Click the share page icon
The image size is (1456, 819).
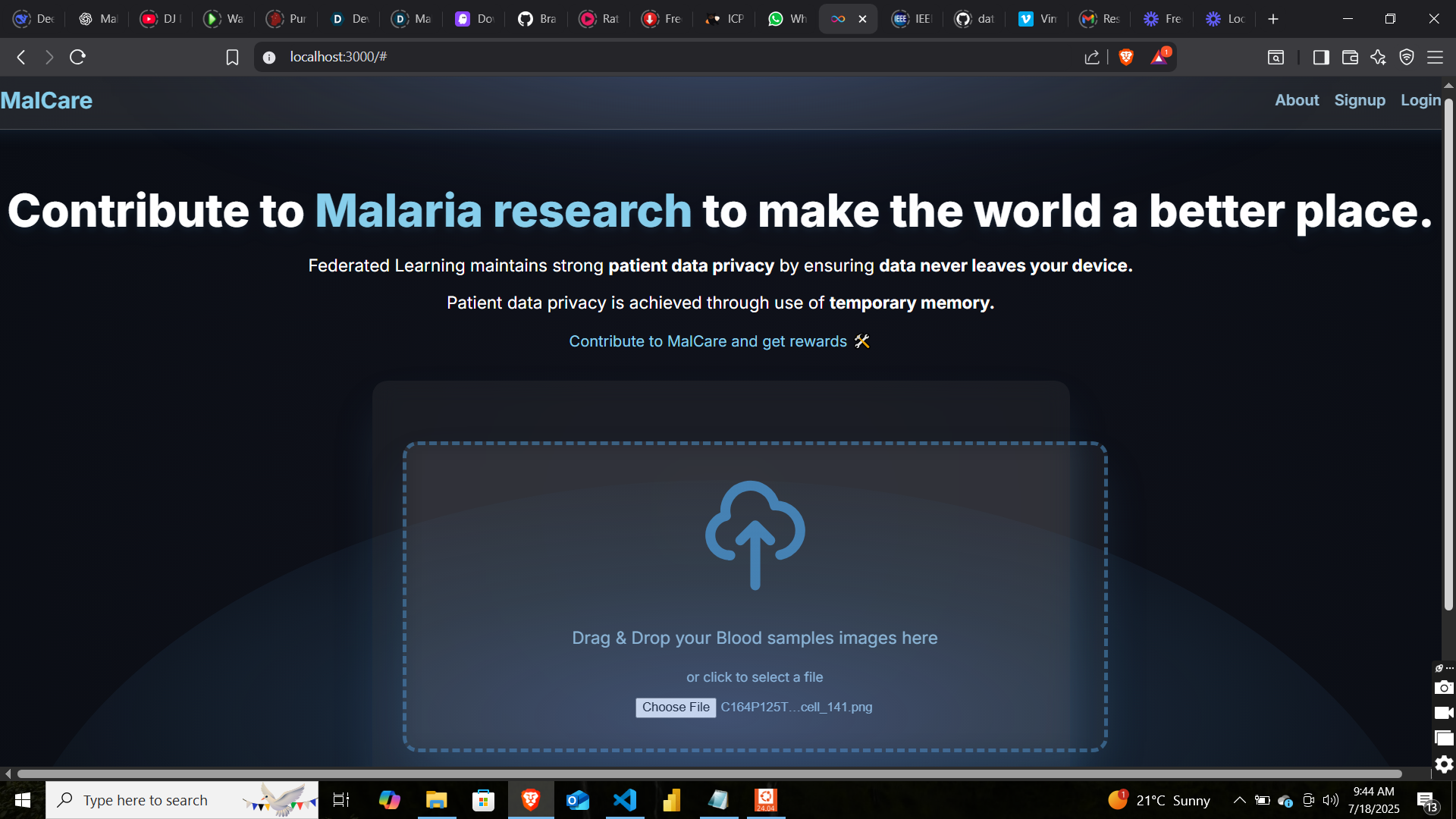pyautogui.click(x=1092, y=57)
